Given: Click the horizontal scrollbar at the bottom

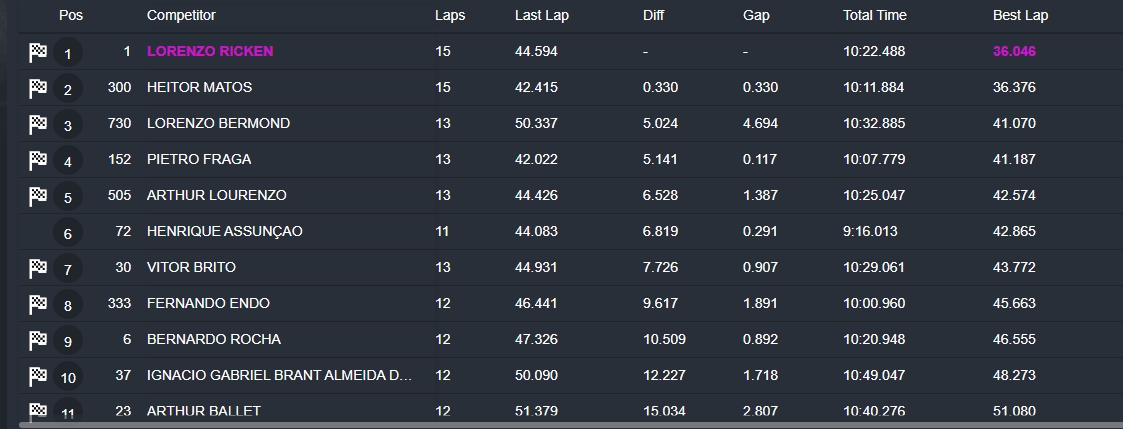Looking at the screenshot, I should click(571, 425).
